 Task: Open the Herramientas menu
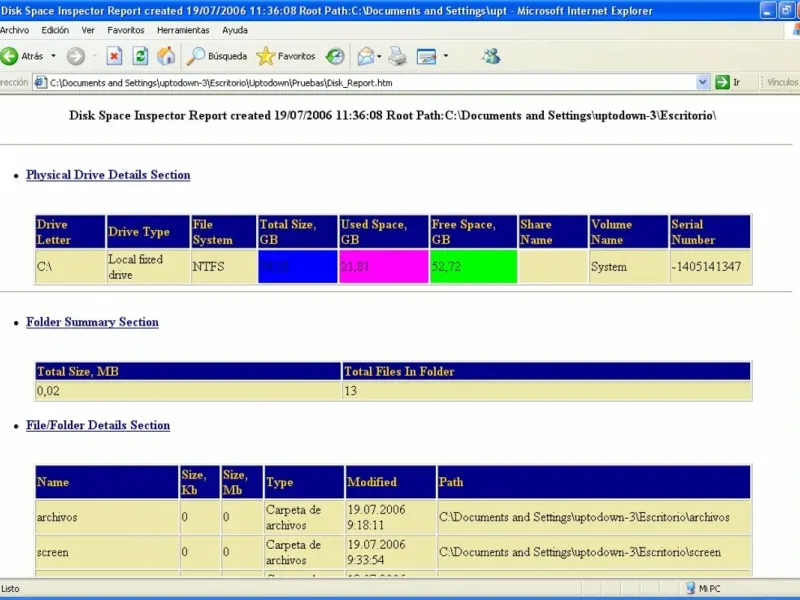(x=183, y=30)
